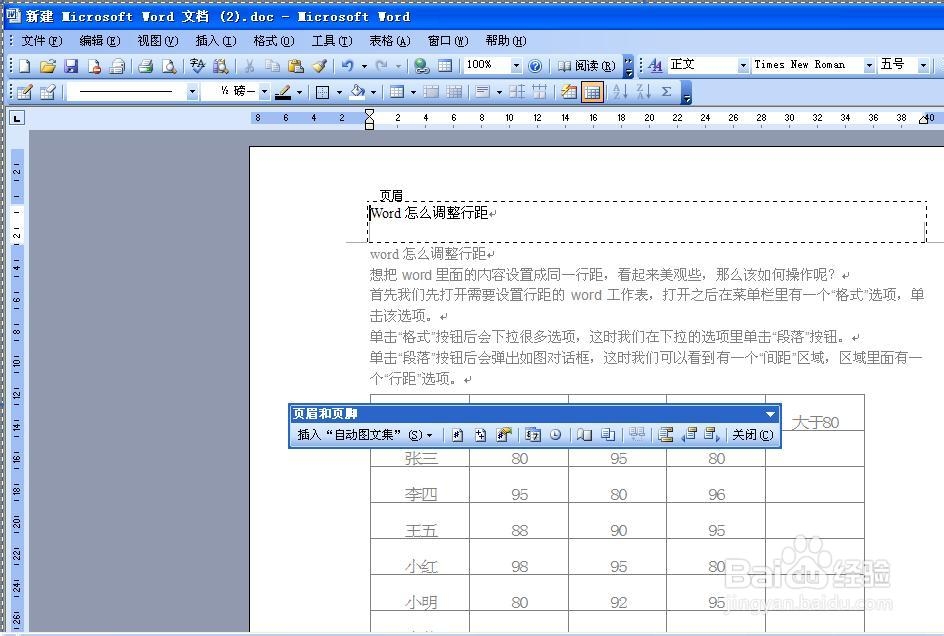Toggle show/hide document text in header view
Screen dimensions: 944x636
pos(609,434)
